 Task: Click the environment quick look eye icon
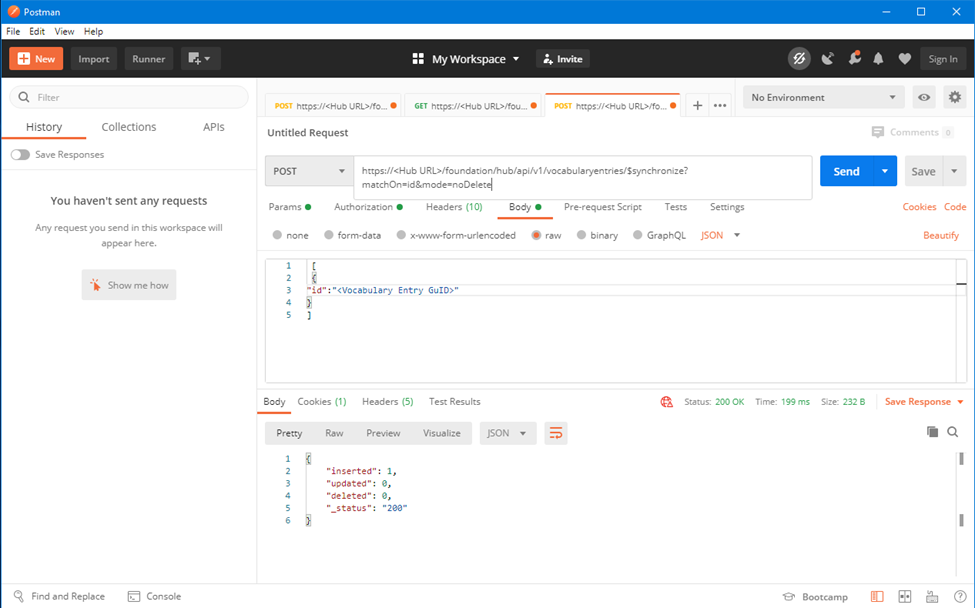pyautogui.click(x=924, y=97)
